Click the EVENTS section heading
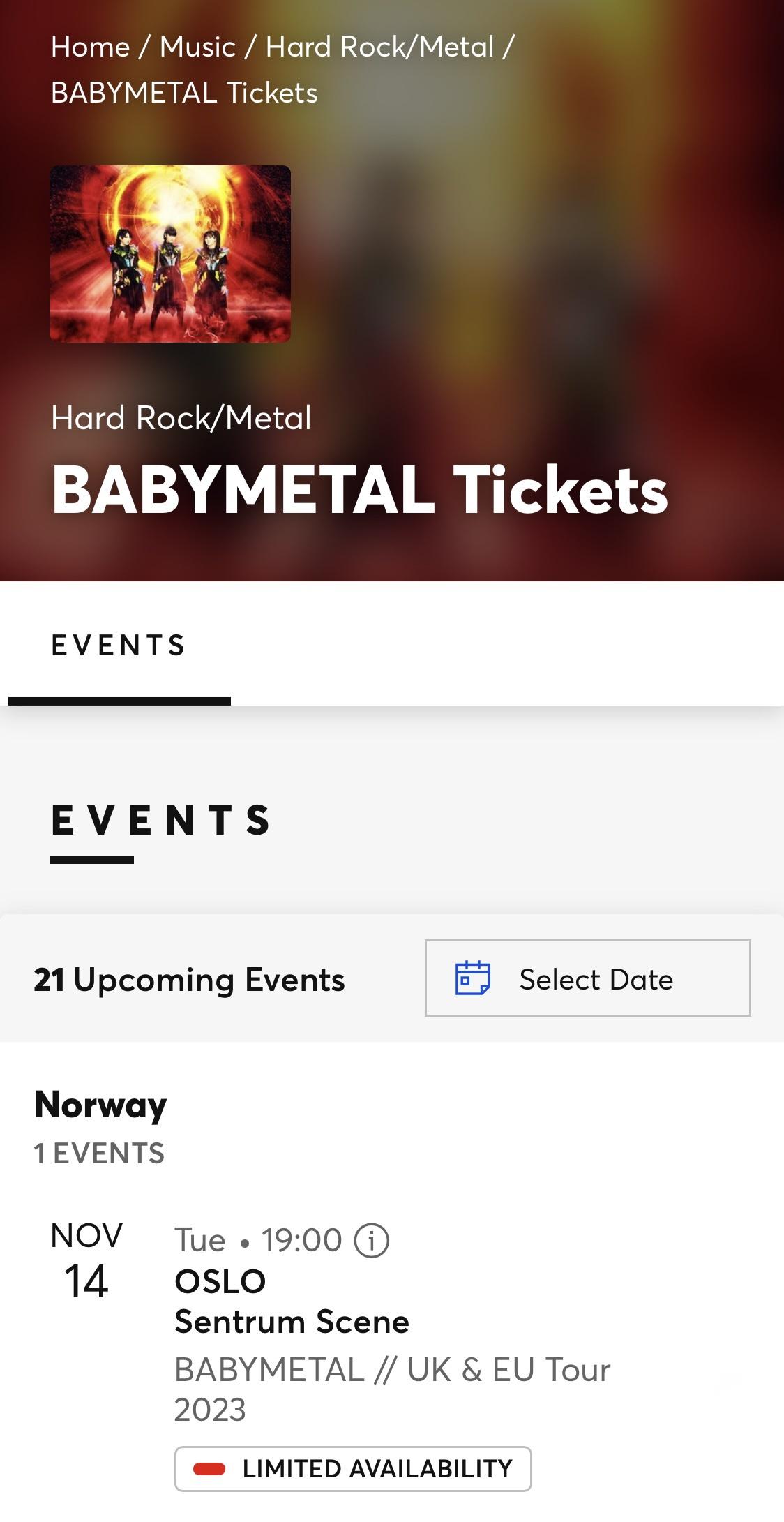 (161, 819)
